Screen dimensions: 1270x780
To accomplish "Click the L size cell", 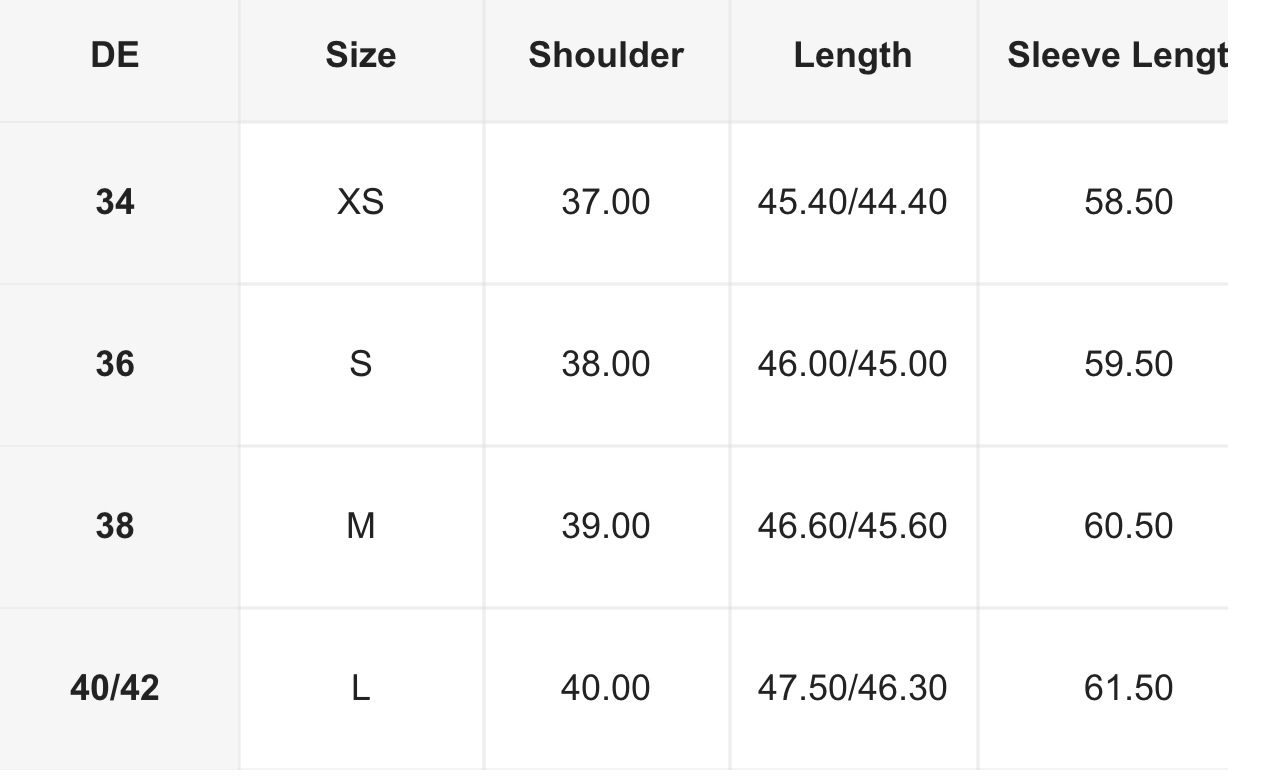I will pos(360,688).
